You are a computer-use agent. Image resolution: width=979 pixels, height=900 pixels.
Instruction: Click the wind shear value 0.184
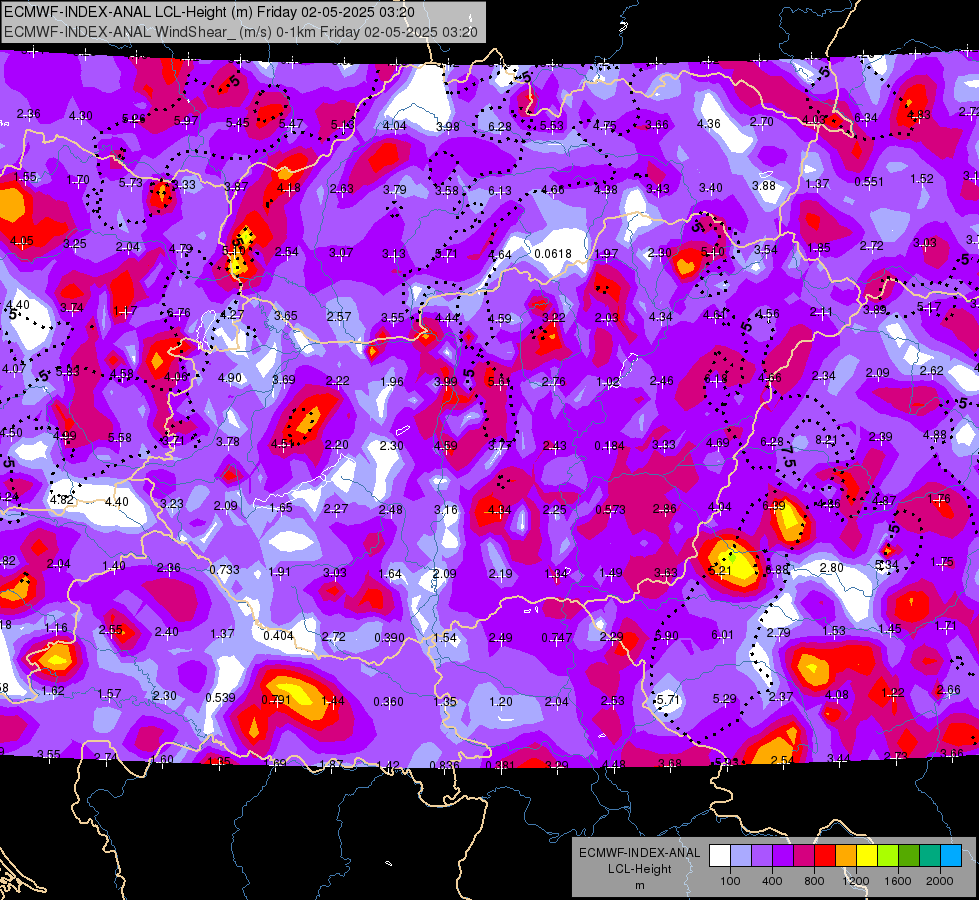click(609, 445)
